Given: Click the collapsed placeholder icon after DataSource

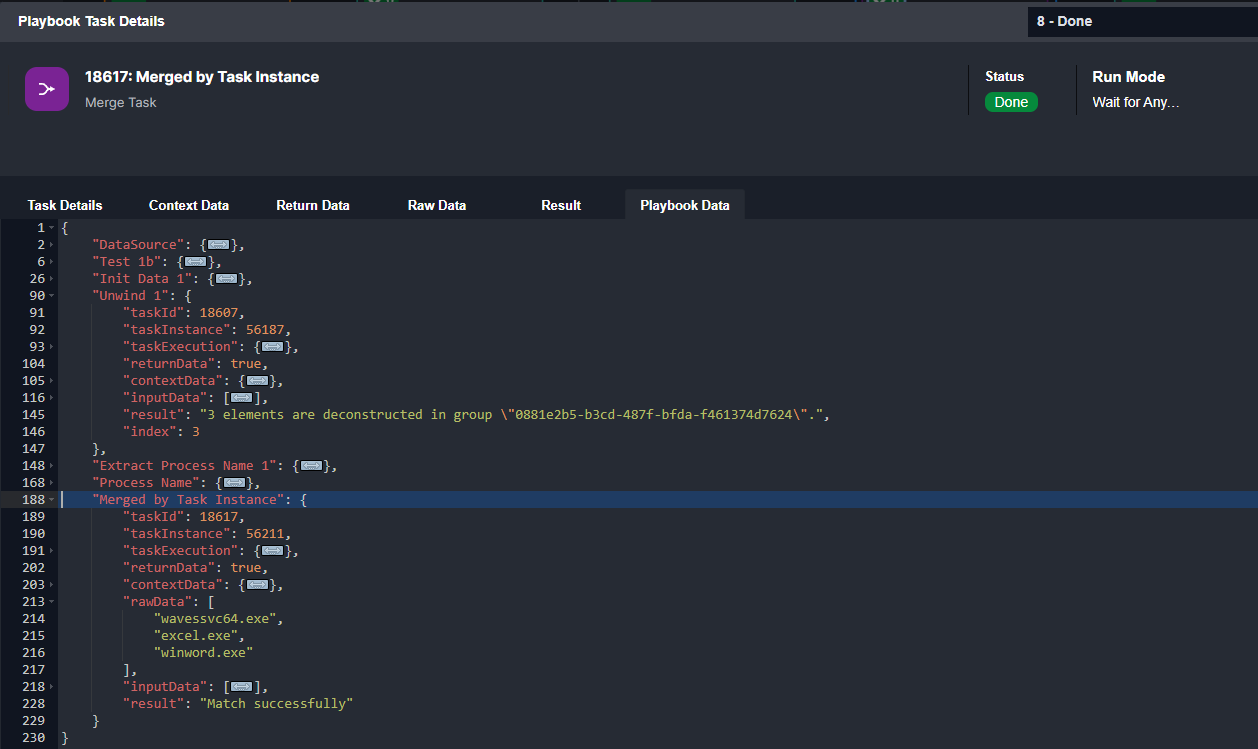Looking at the screenshot, I should pyautogui.click(x=219, y=245).
